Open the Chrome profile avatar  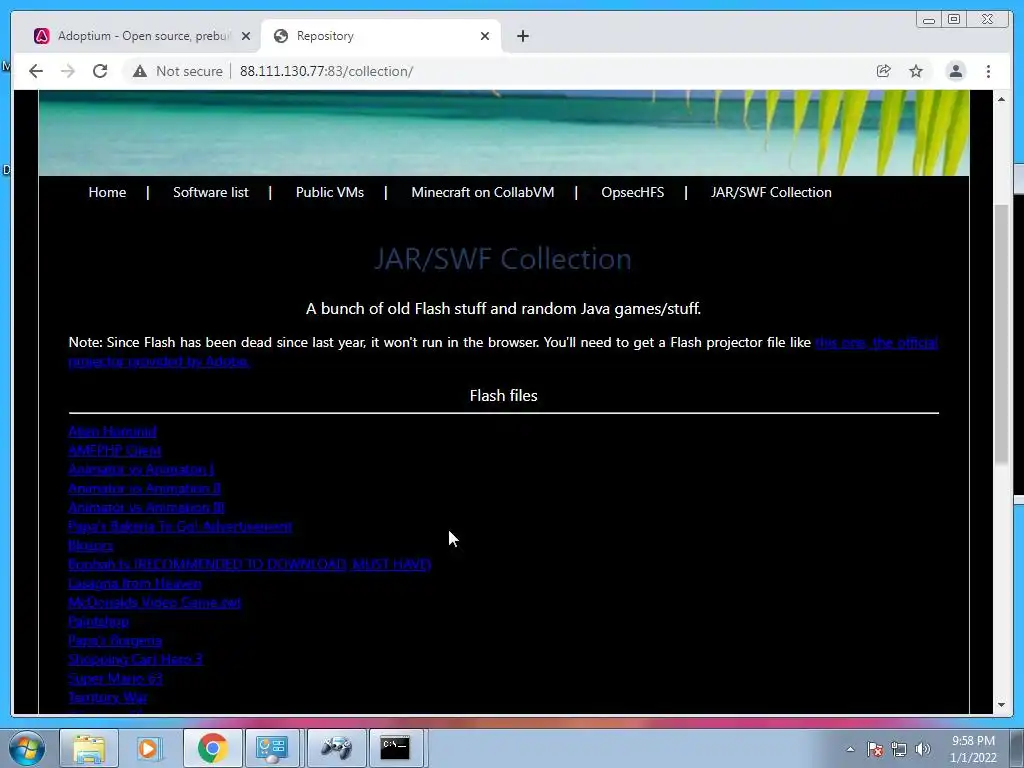click(955, 71)
